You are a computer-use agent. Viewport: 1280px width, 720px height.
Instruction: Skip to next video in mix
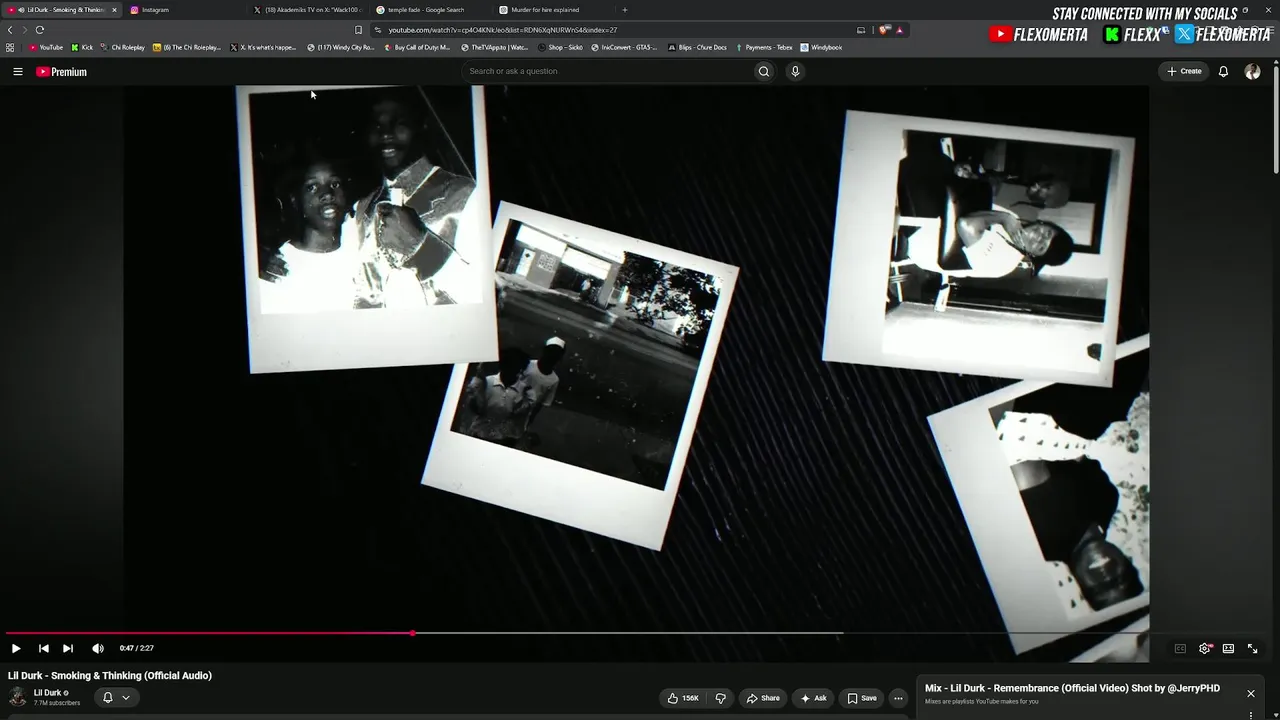(x=68, y=648)
